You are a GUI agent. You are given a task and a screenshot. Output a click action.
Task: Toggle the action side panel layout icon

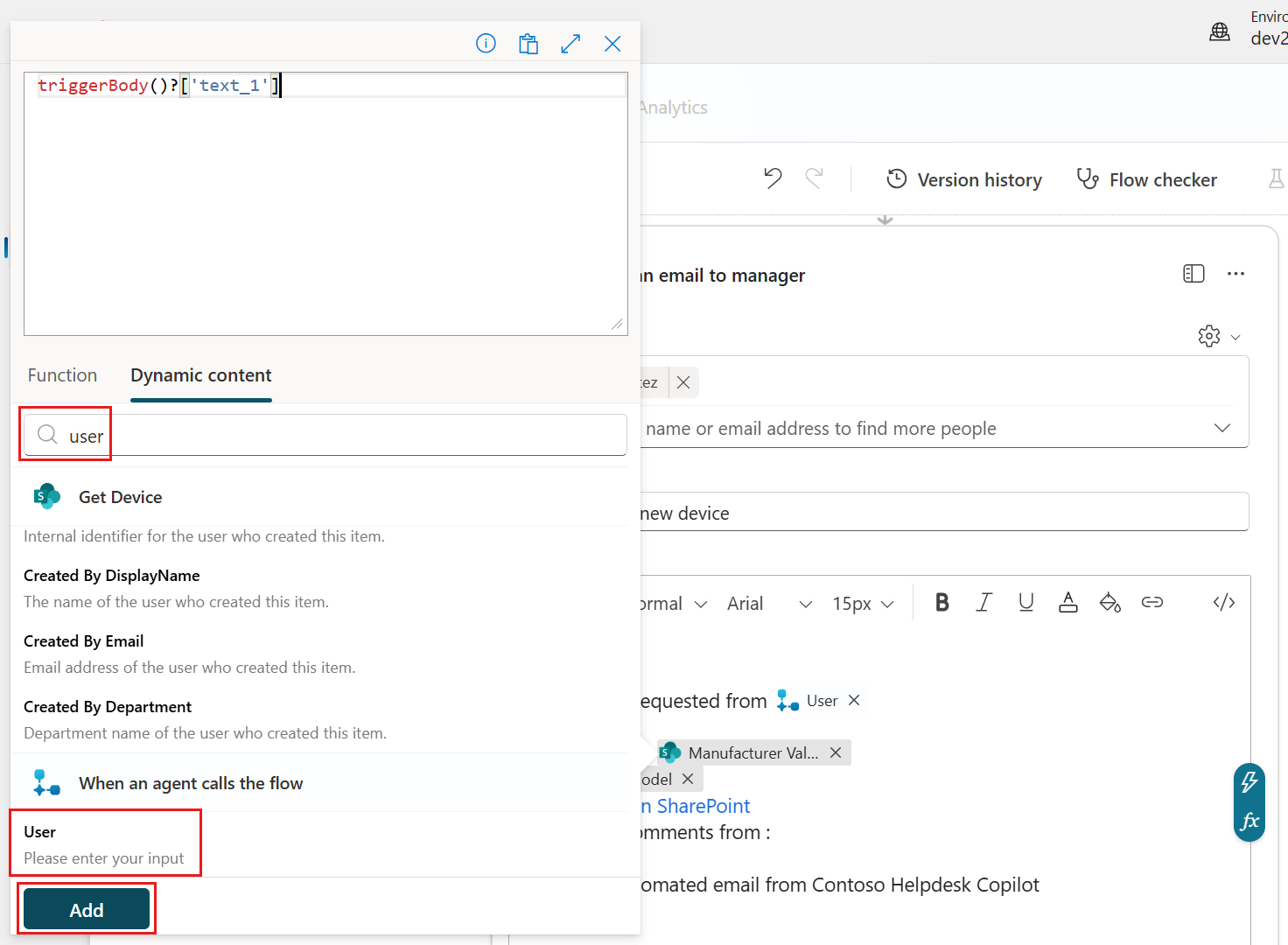point(1193,274)
